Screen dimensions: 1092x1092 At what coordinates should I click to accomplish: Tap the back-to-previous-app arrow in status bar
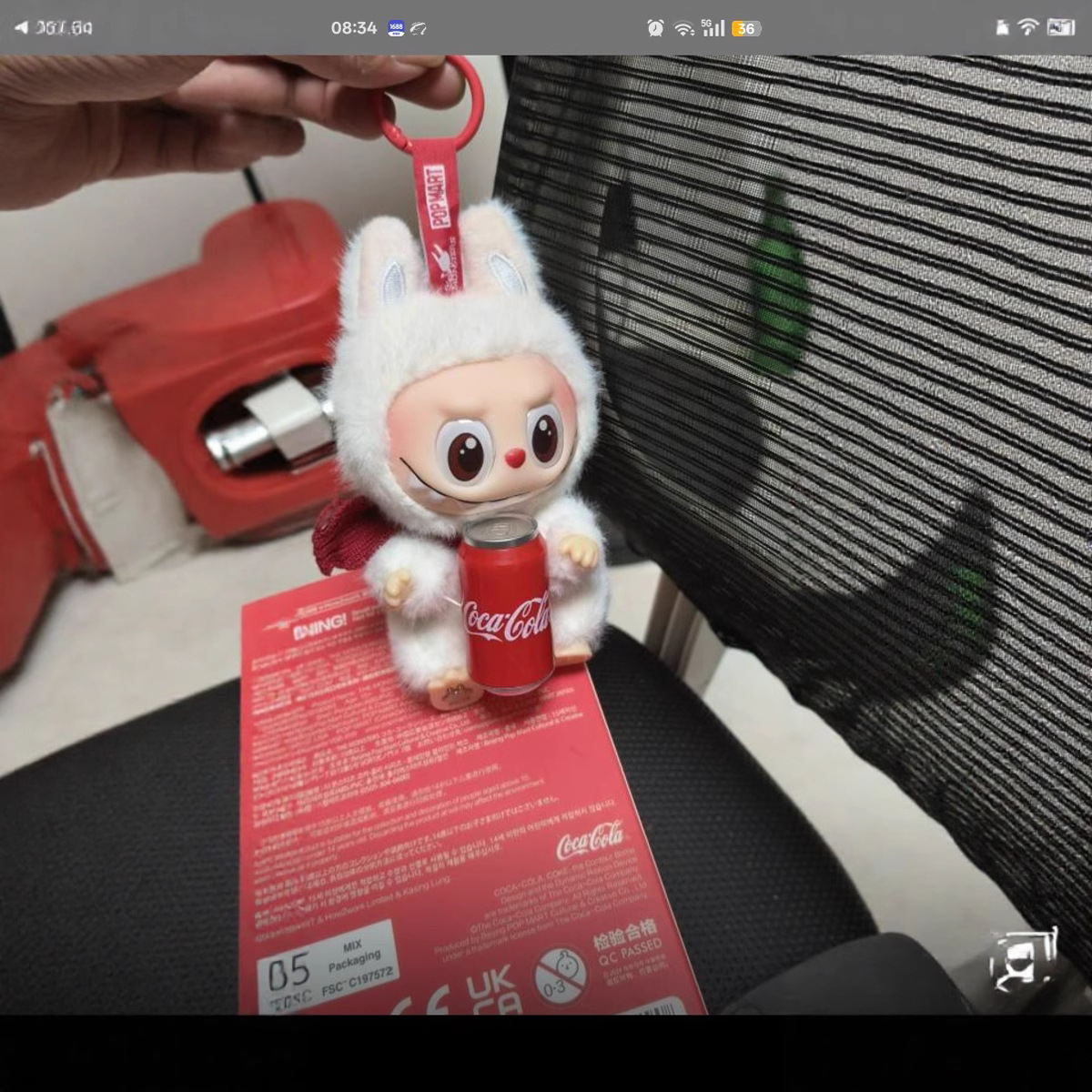click(21, 27)
